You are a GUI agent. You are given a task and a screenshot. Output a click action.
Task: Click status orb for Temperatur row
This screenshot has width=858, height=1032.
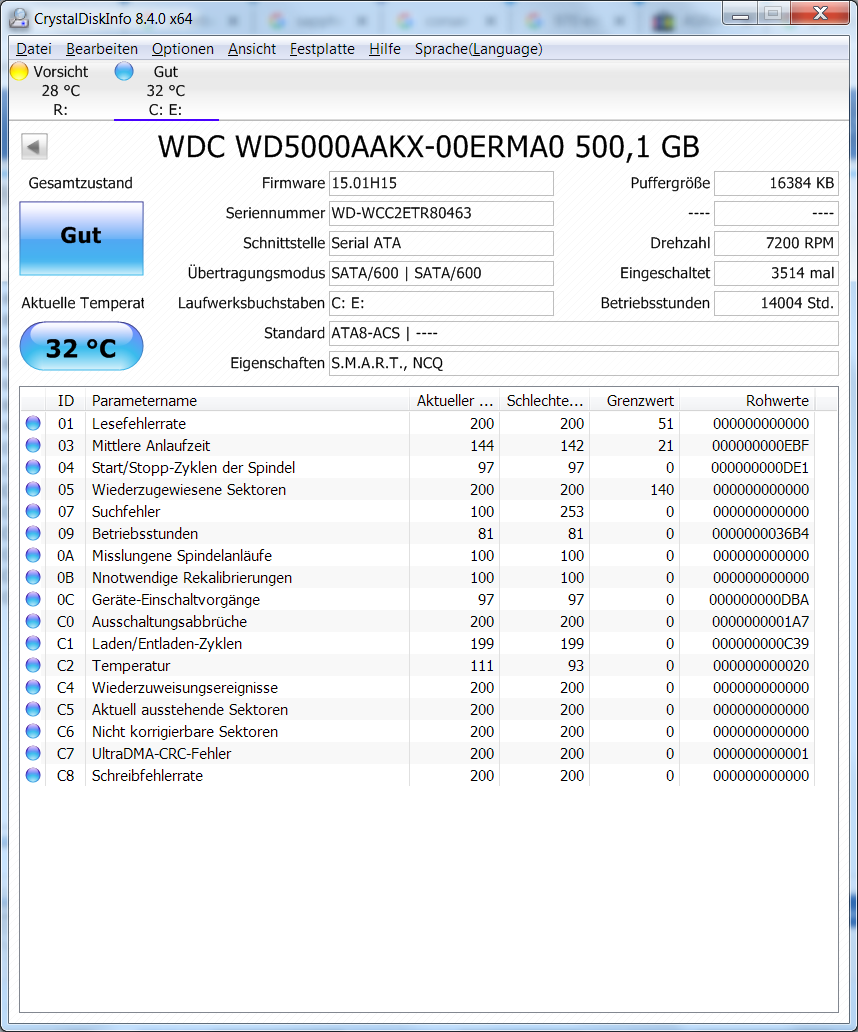pyautogui.click(x=33, y=665)
